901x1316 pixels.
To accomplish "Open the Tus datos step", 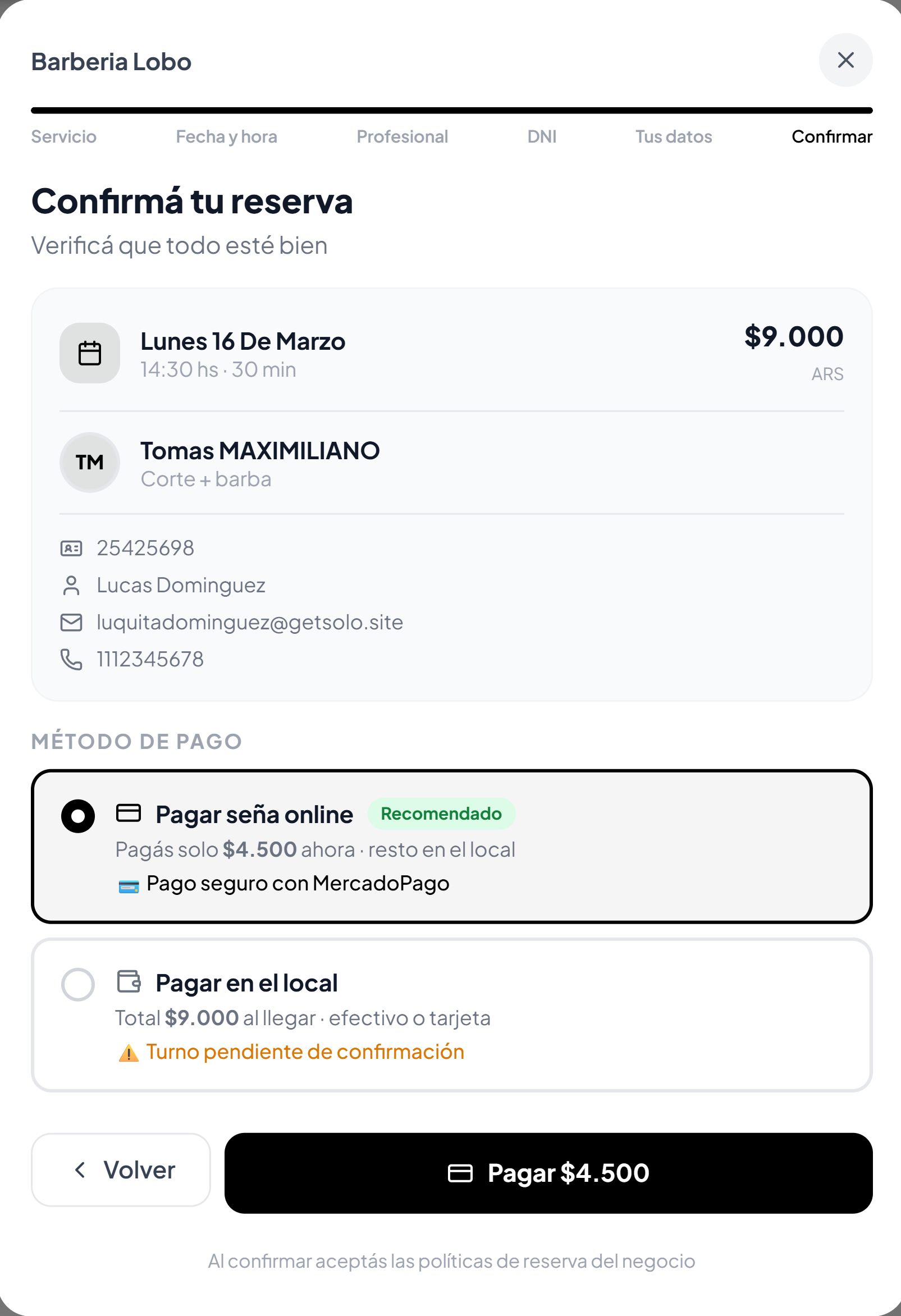I will click(674, 136).
